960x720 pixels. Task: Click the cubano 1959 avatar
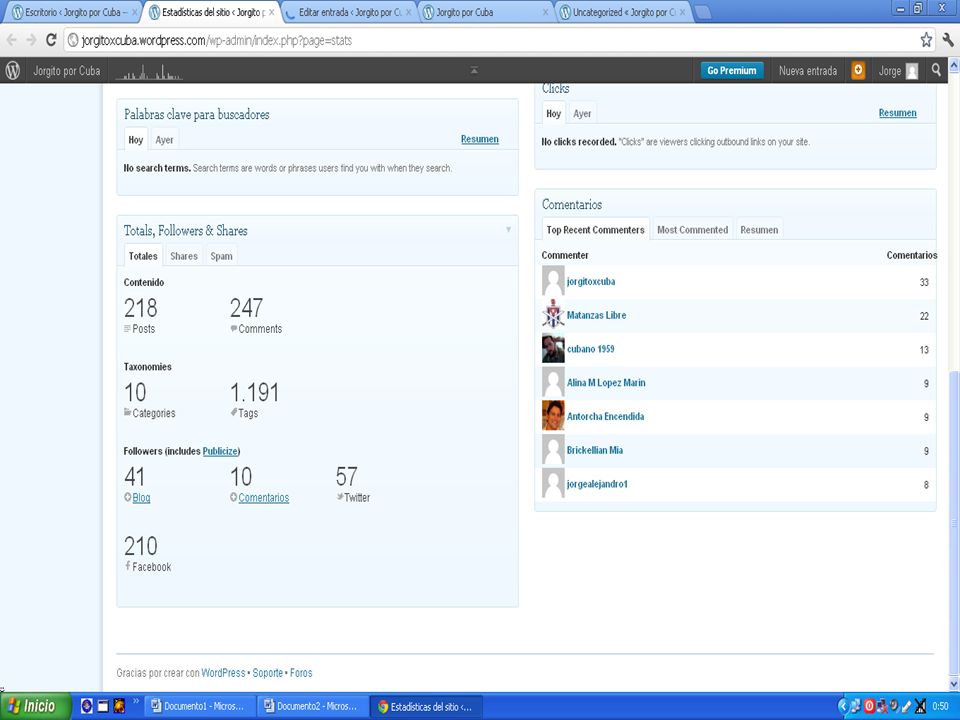[x=553, y=349]
